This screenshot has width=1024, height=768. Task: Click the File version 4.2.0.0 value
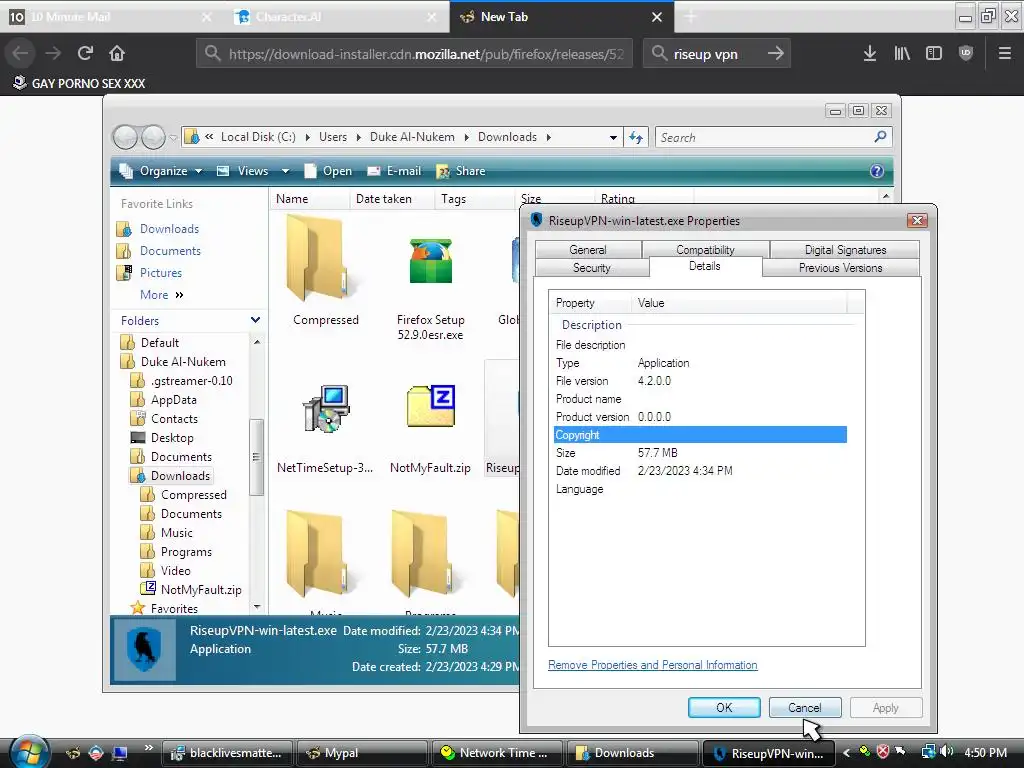654,381
